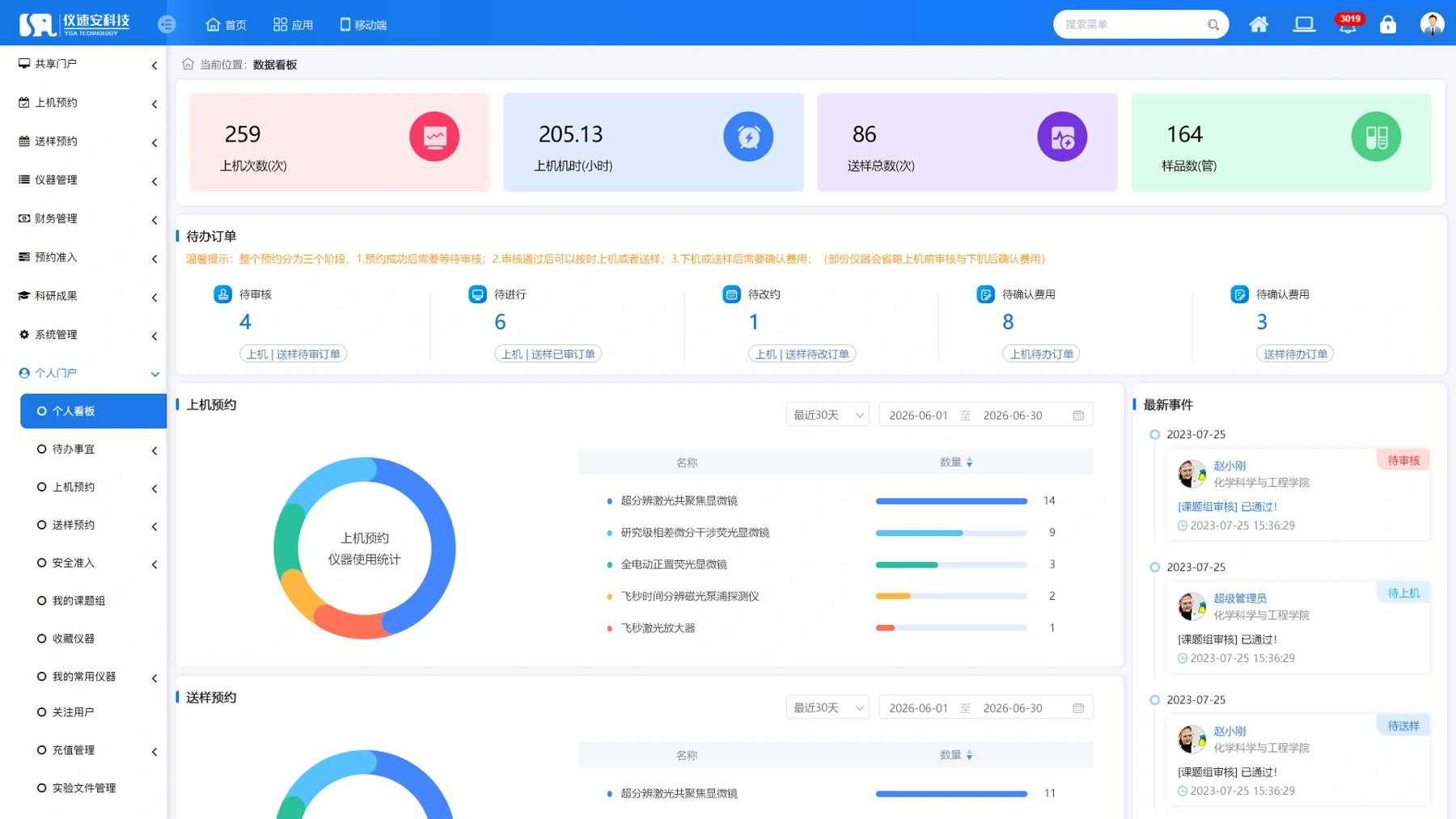
Task: Click progress bar for 全电动正置荧光显微镜
Action: 951,565
